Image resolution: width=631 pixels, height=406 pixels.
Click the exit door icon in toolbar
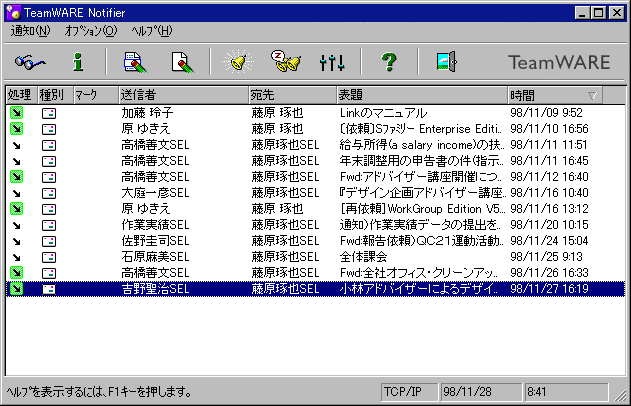tap(445, 62)
